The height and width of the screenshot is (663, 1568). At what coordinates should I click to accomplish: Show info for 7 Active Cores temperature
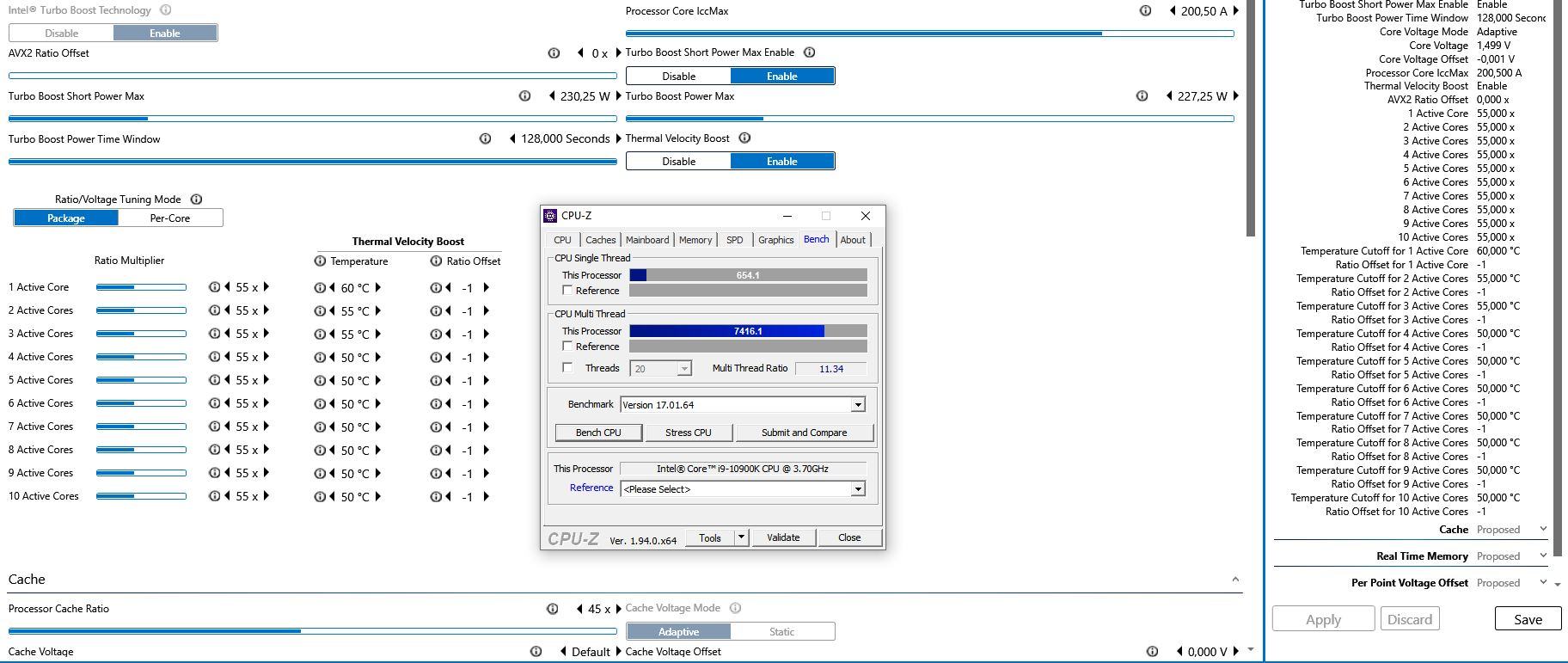pyautogui.click(x=320, y=427)
